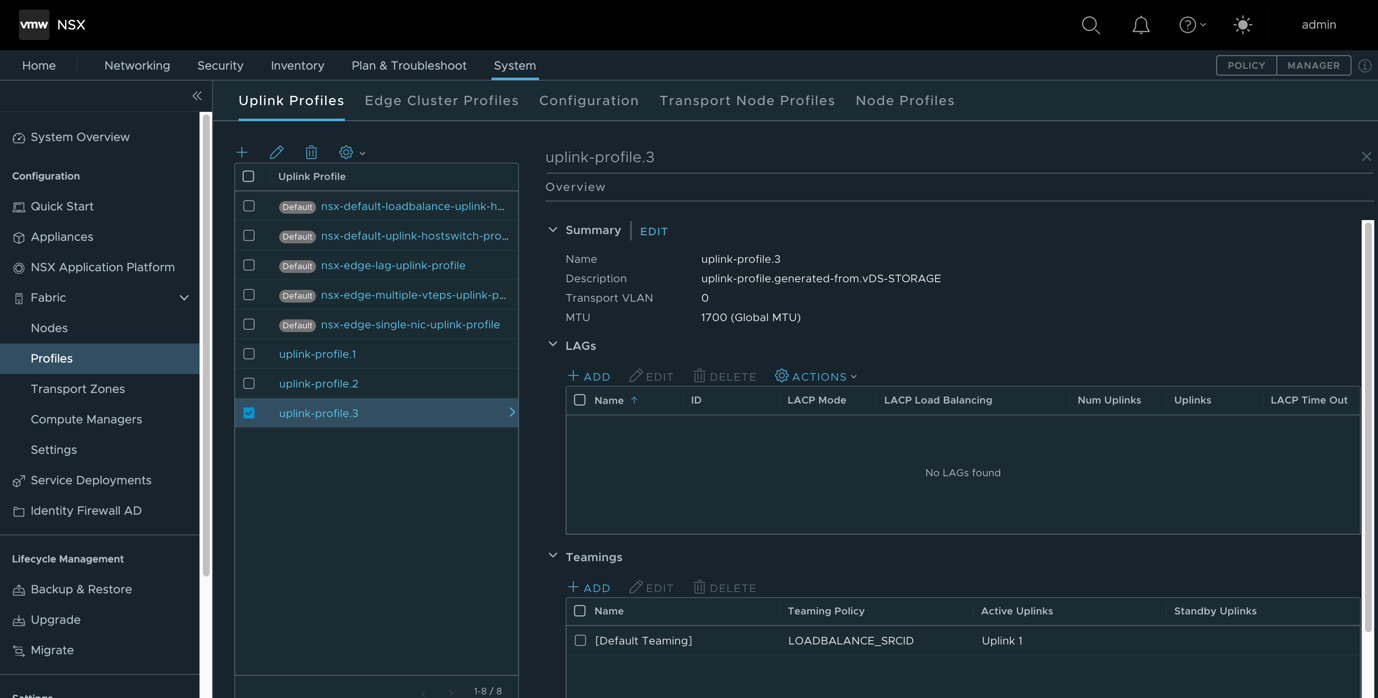The height and width of the screenshot is (698, 1378).
Task: Go to the Networking menu
Action: [x=137, y=66]
